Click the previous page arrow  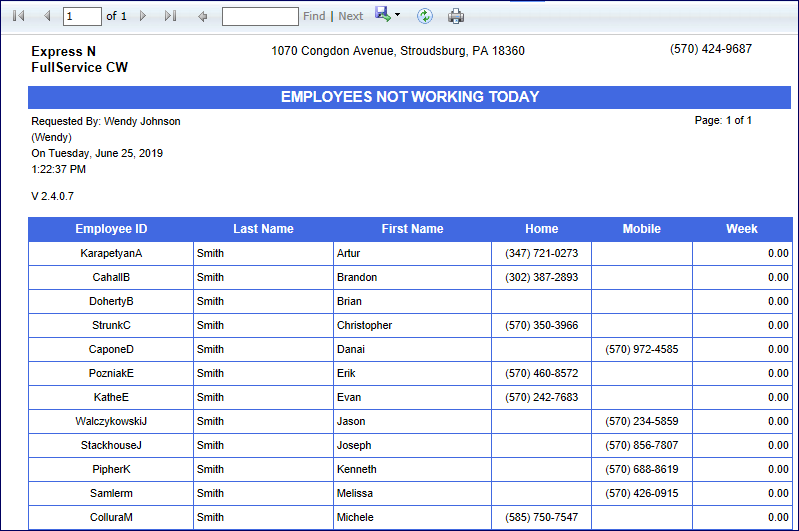(x=46, y=16)
